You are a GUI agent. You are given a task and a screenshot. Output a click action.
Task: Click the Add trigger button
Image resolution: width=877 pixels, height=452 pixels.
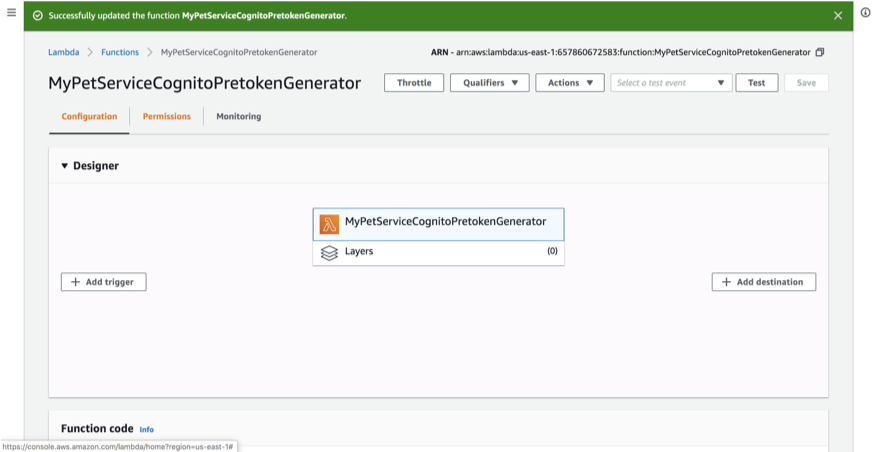click(103, 282)
